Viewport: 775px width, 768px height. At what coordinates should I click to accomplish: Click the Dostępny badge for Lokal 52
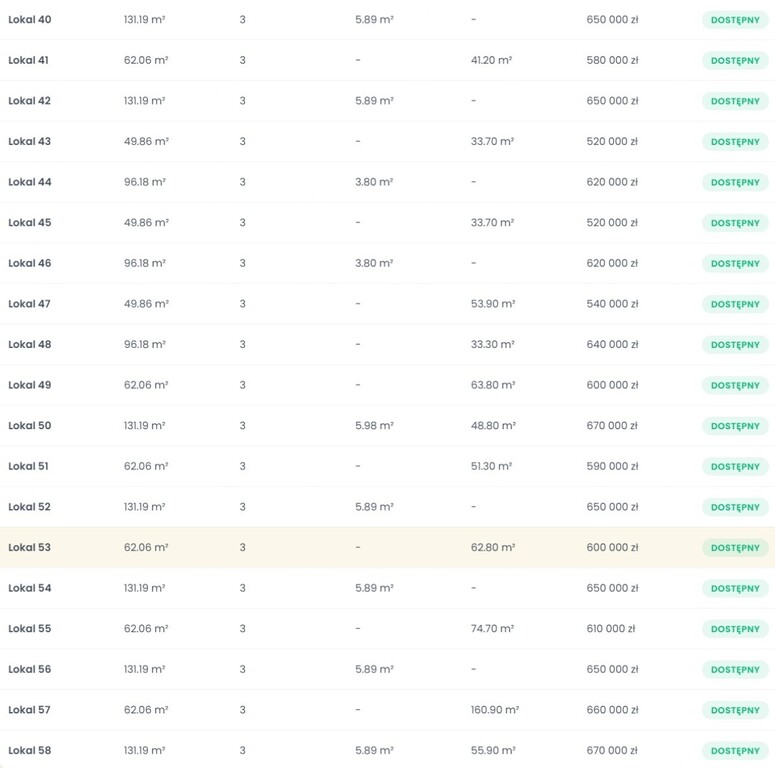(735, 508)
